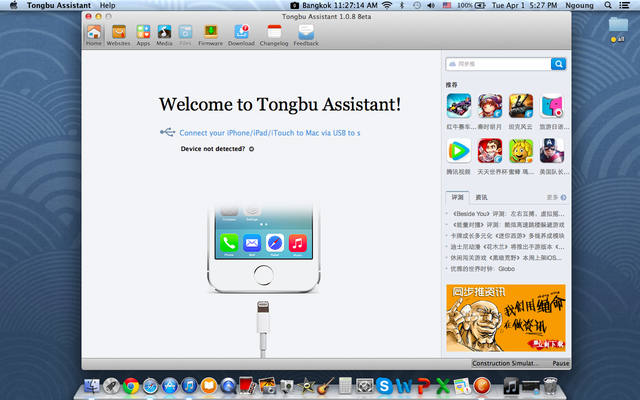
Task: Open the Home toolbar section
Action: 93,35
